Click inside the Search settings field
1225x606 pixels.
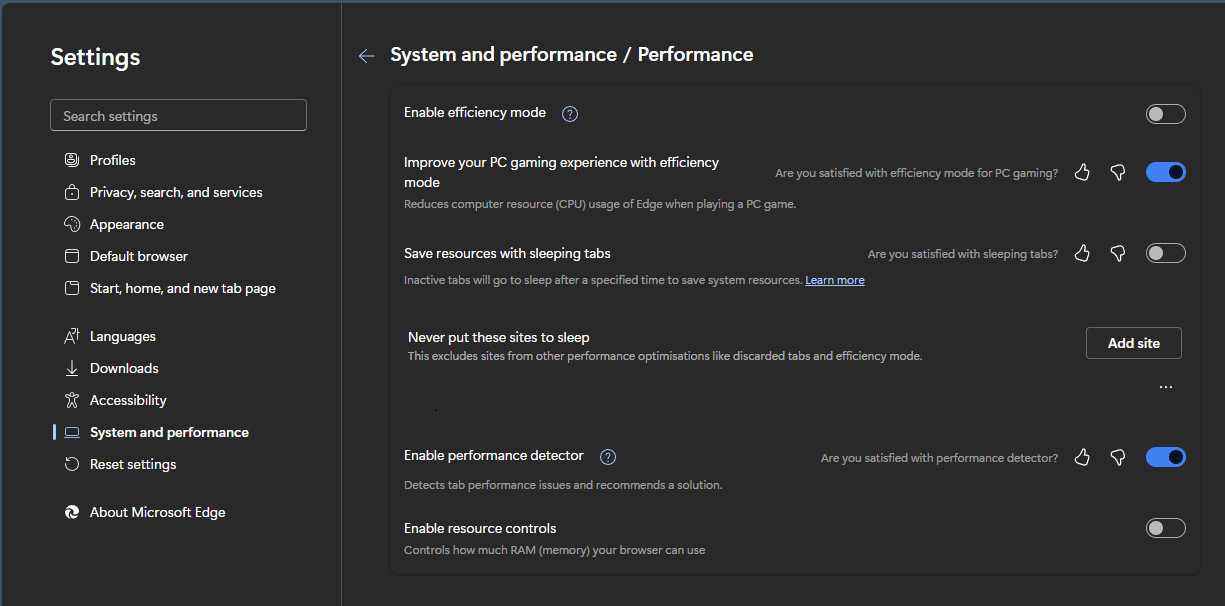coord(178,114)
